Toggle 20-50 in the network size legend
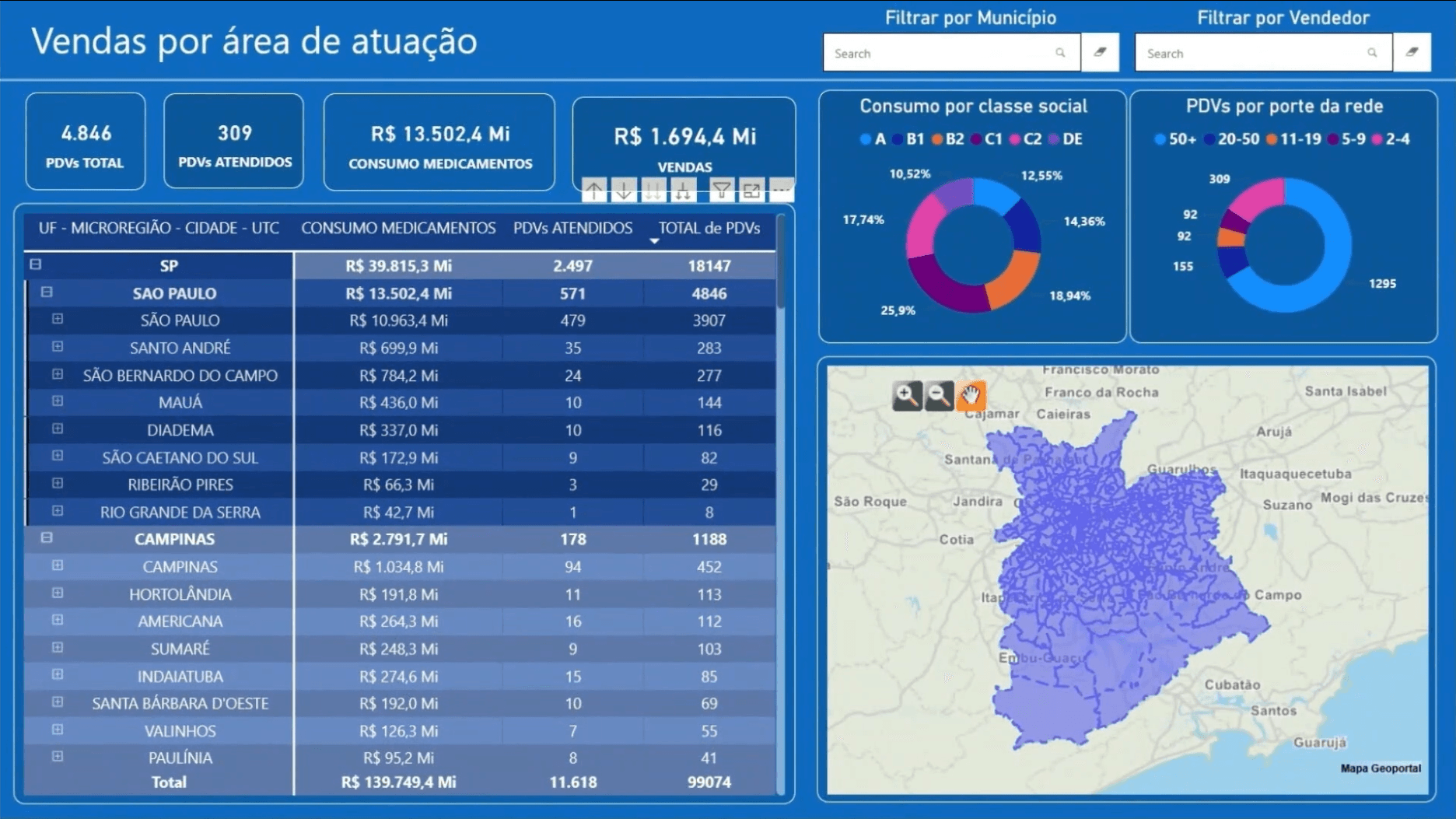Image resolution: width=1456 pixels, height=819 pixels. click(1231, 139)
